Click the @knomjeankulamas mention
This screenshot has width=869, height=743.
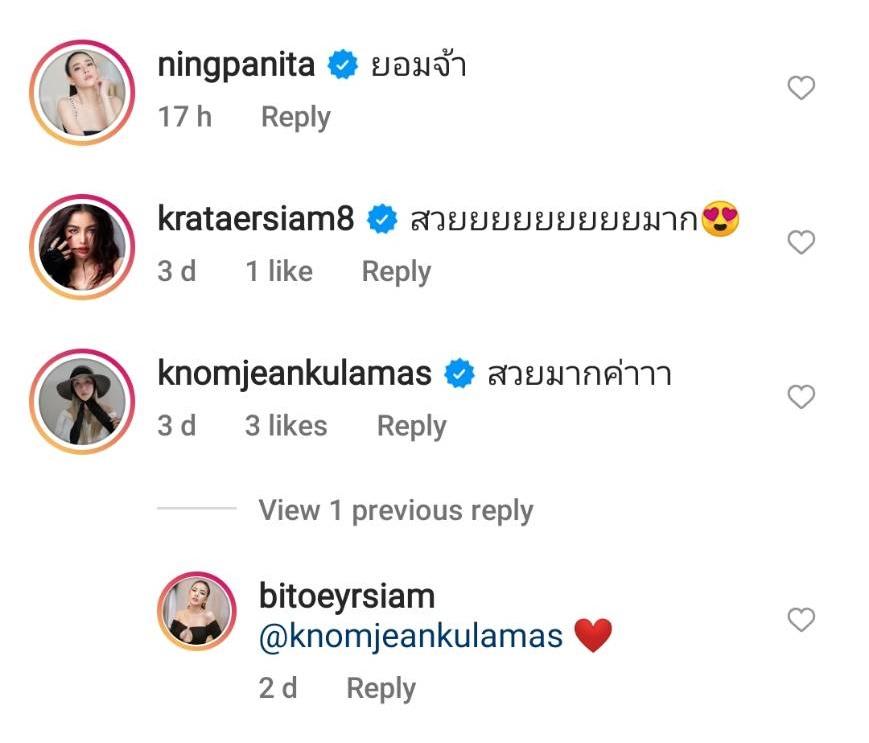point(411,636)
